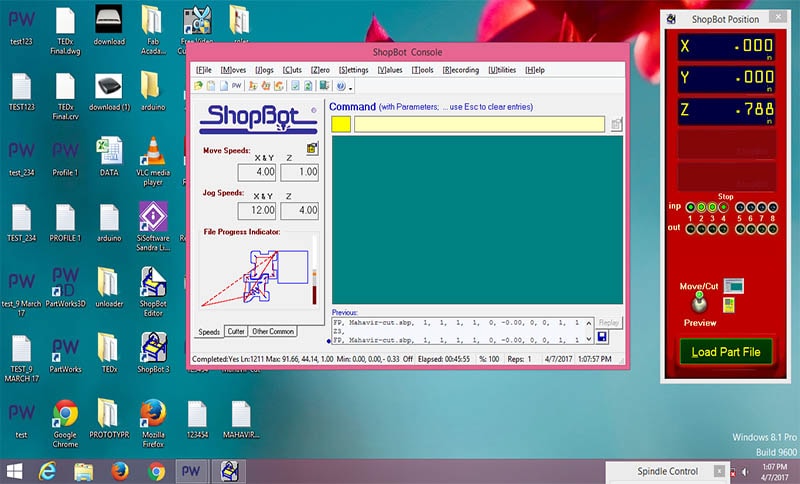Toggle output 1 in ShopBot Position
The image size is (800, 484).
690,230
